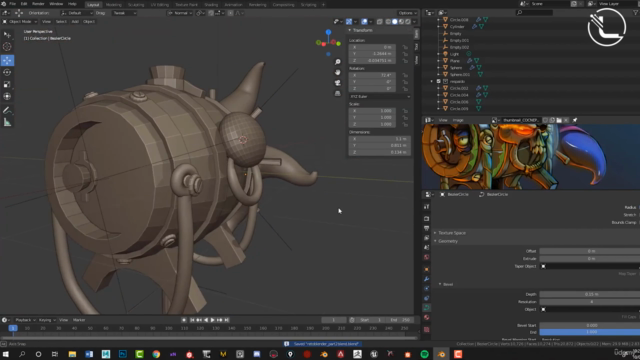Toggle the camera view icon in the viewport
Viewport: 640px width, 360px height.
338,83
